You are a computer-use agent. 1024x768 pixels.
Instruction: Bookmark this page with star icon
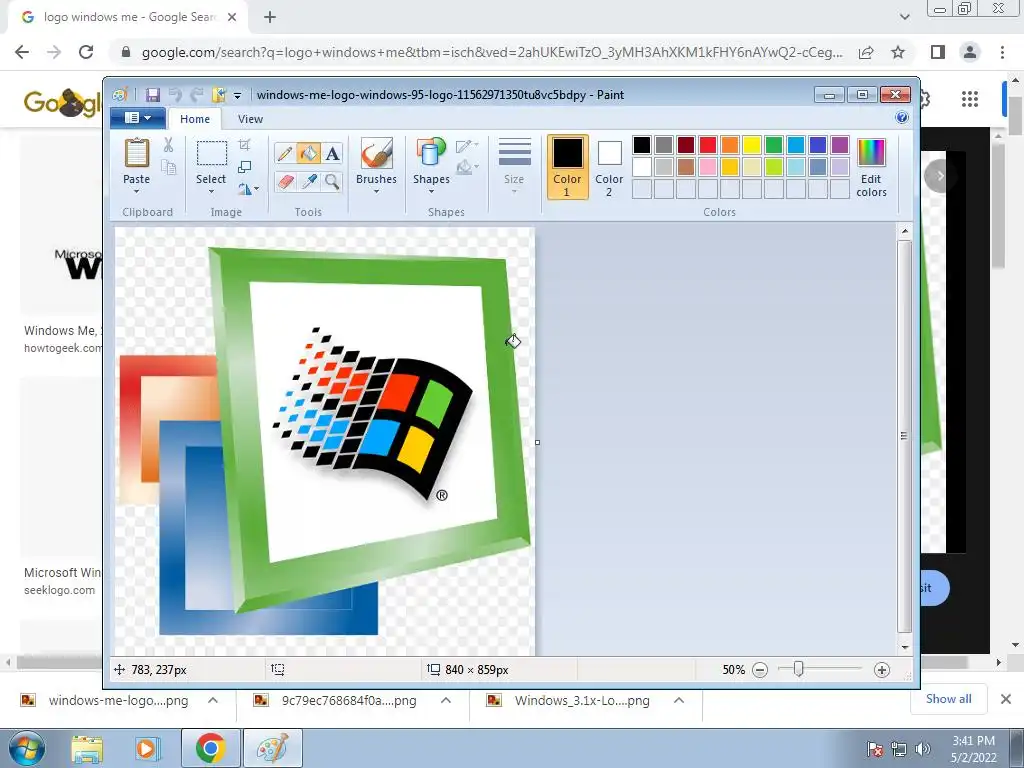(x=898, y=52)
